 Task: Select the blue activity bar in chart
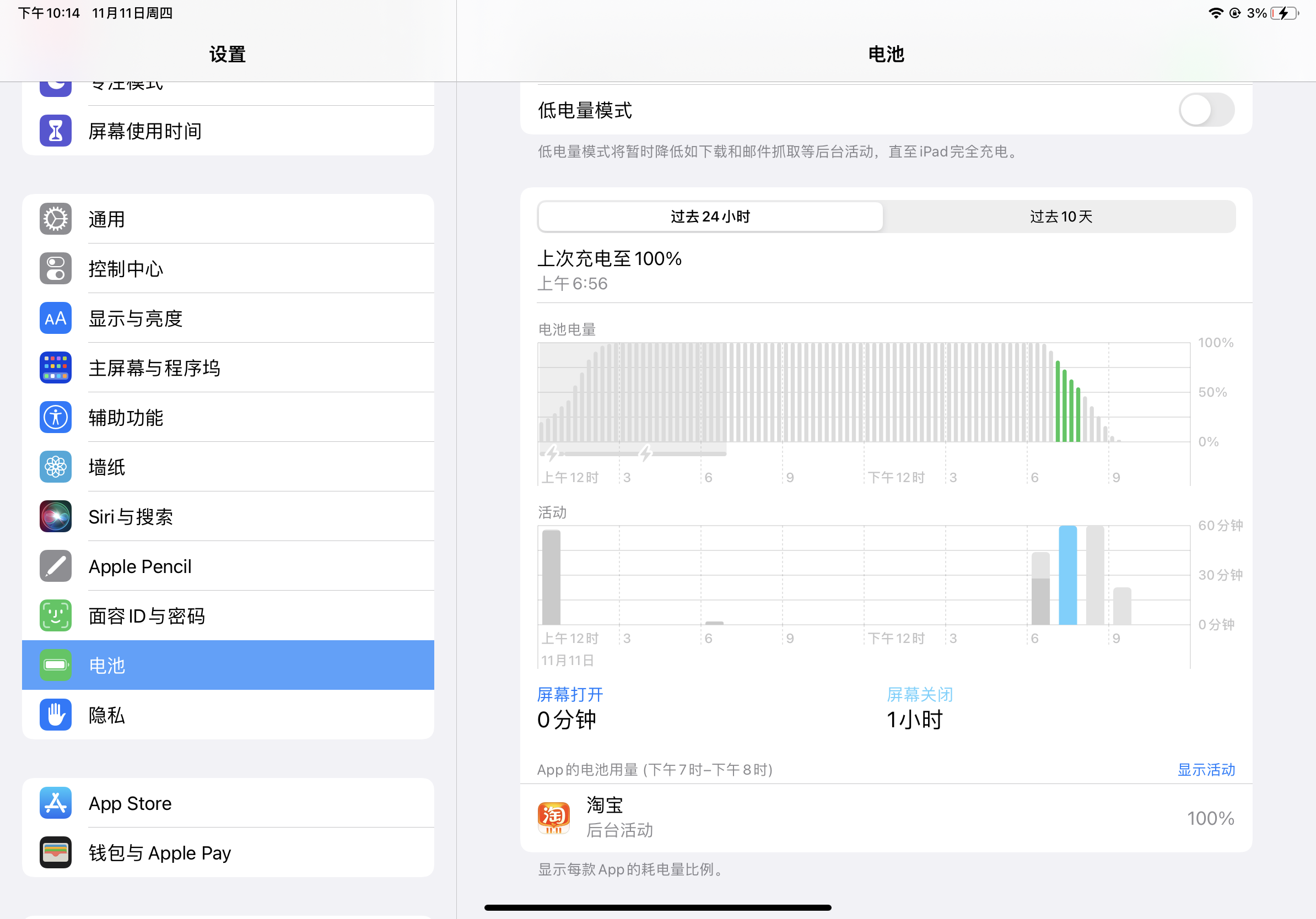(1067, 575)
